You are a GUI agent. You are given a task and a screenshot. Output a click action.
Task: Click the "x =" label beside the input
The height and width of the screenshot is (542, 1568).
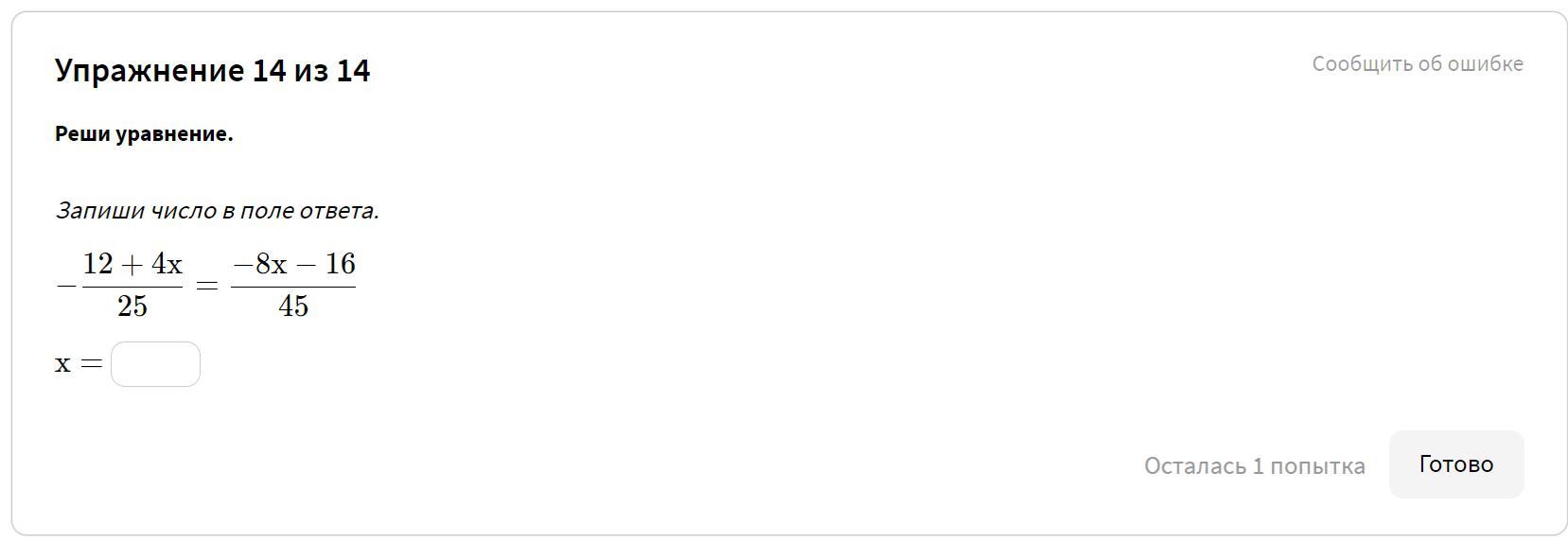pyautogui.click(x=78, y=364)
